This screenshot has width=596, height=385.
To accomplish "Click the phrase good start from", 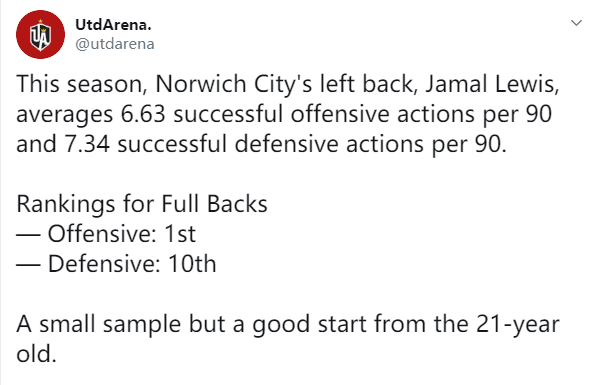I will (x=339, y=325).
